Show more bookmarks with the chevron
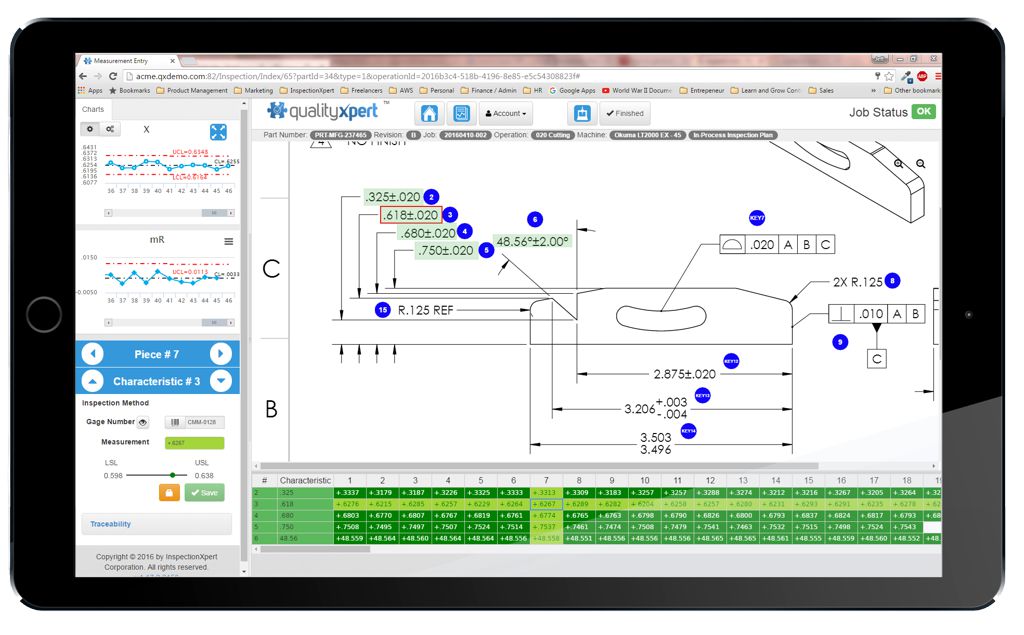Viewport: 1024px width, 635px height. 873,91
